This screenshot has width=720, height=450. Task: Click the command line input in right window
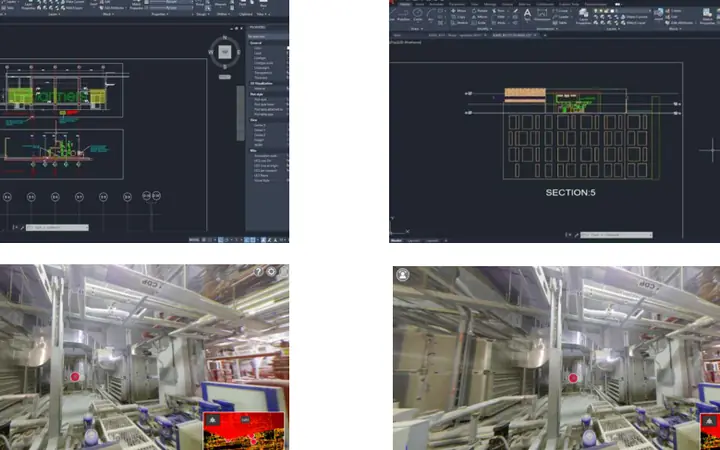click(x=616, y=235)
